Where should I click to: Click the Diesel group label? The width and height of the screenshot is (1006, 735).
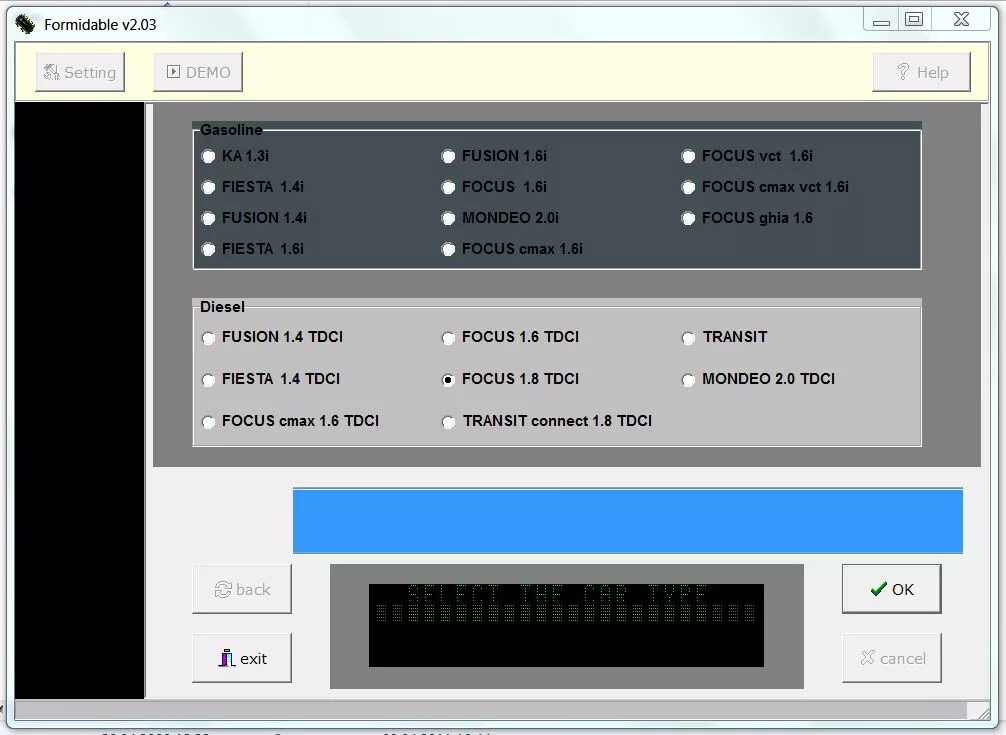point(222,307)
